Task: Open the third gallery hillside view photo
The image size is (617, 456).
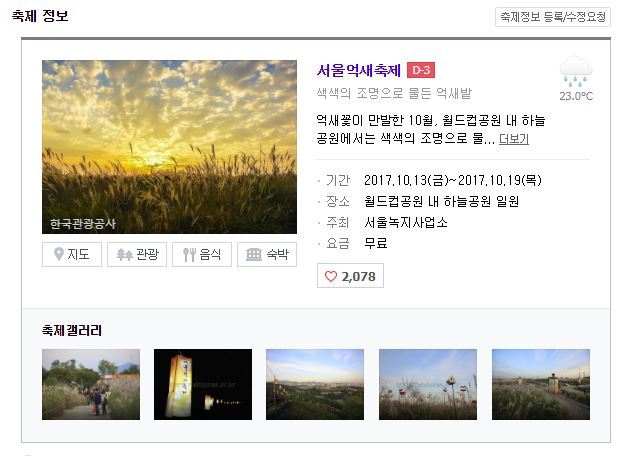Action: [315, 384]
